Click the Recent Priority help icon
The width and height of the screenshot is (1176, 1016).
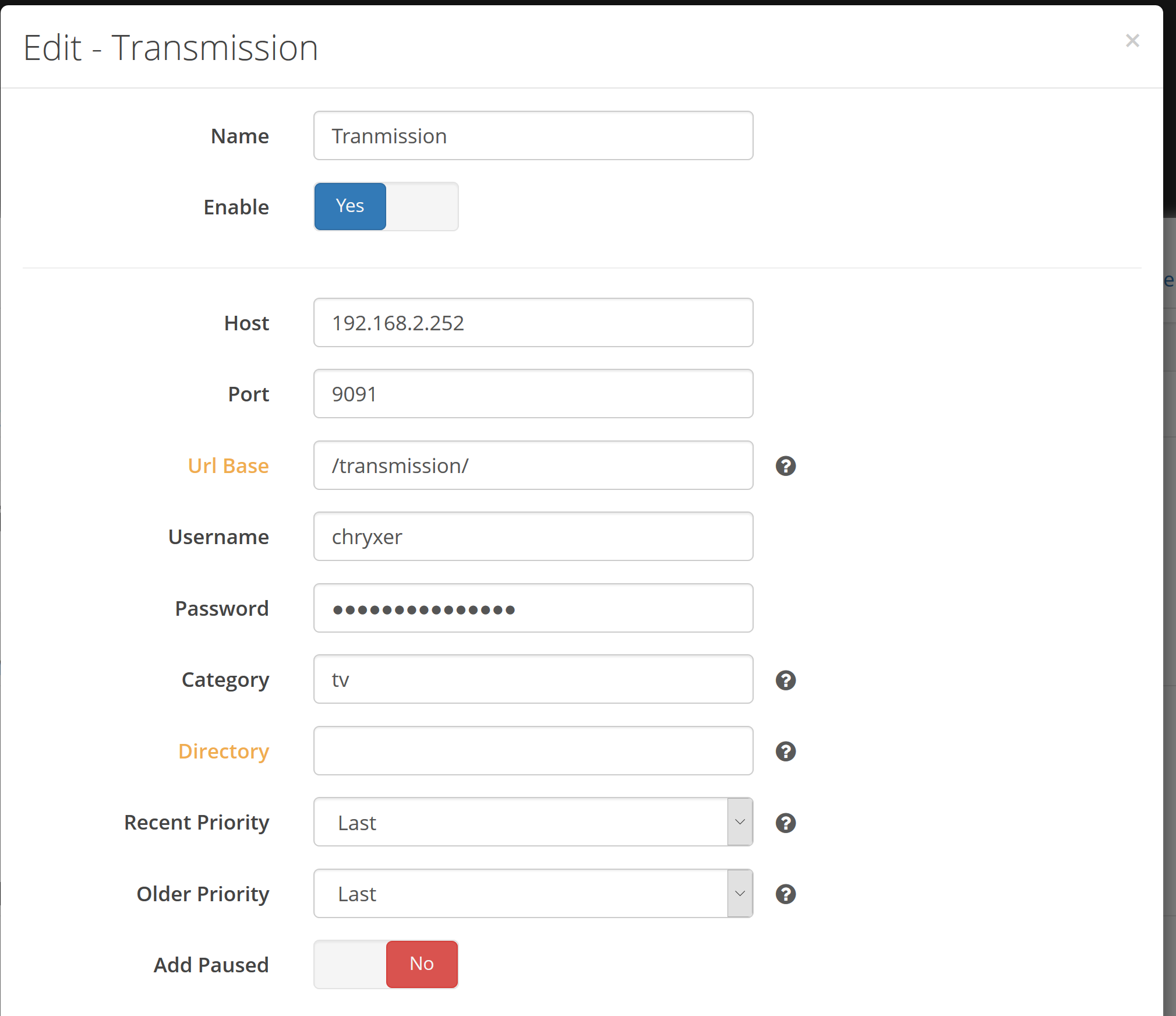pyautogui.click(x=785, y=823)
